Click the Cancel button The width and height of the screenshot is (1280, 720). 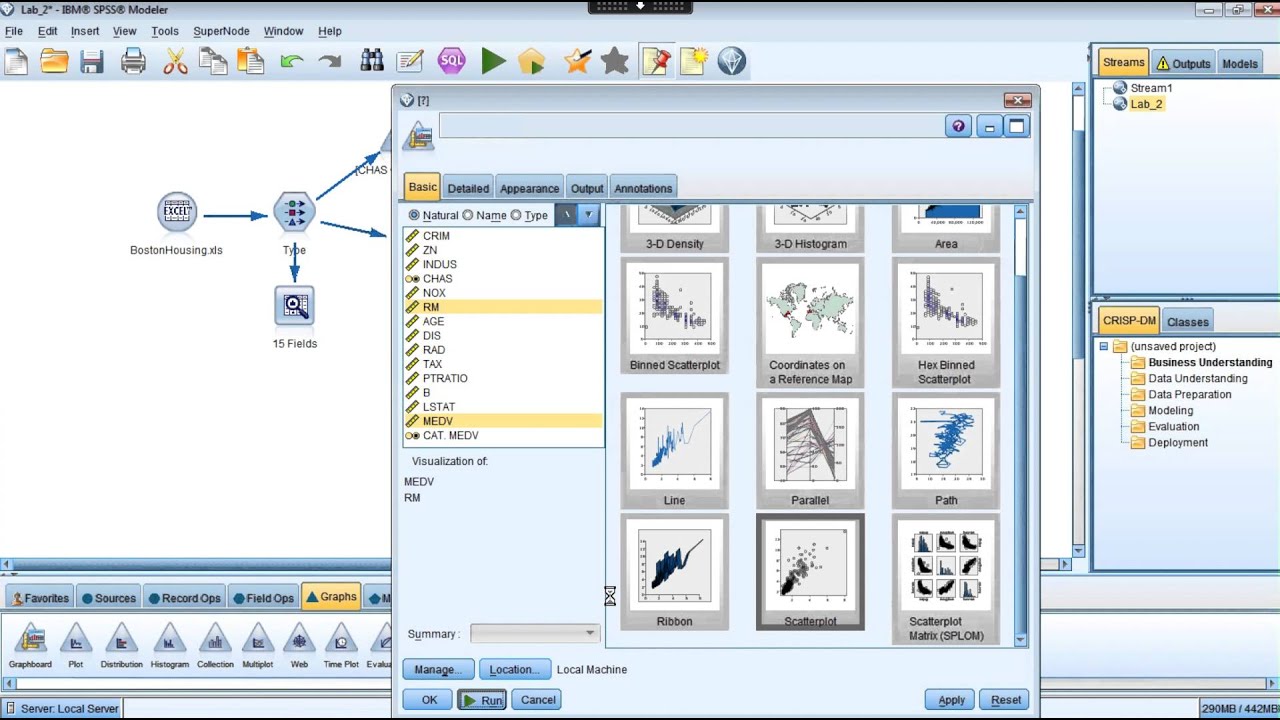(538, 700)
